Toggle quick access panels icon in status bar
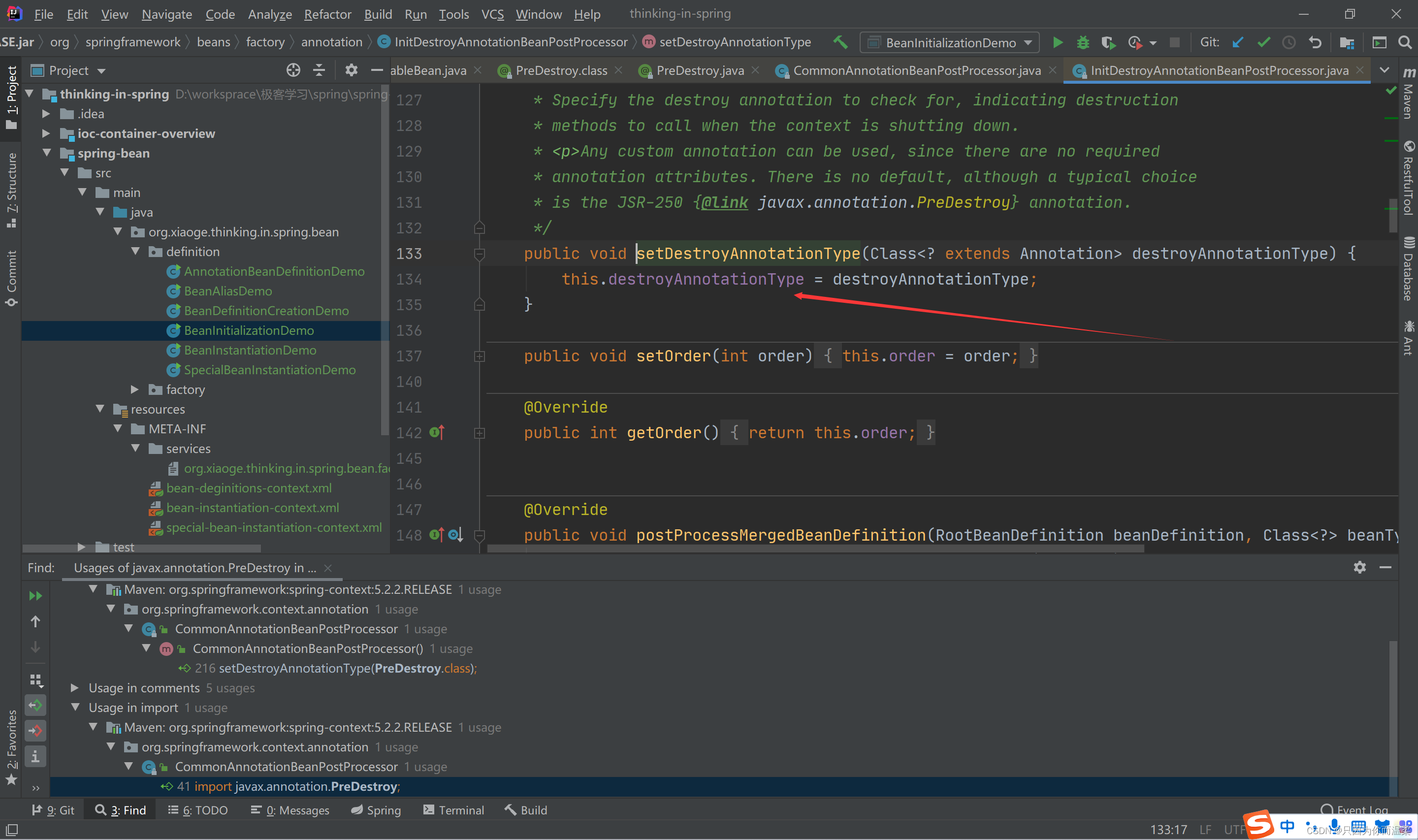1418x840 pixels. 11,829
